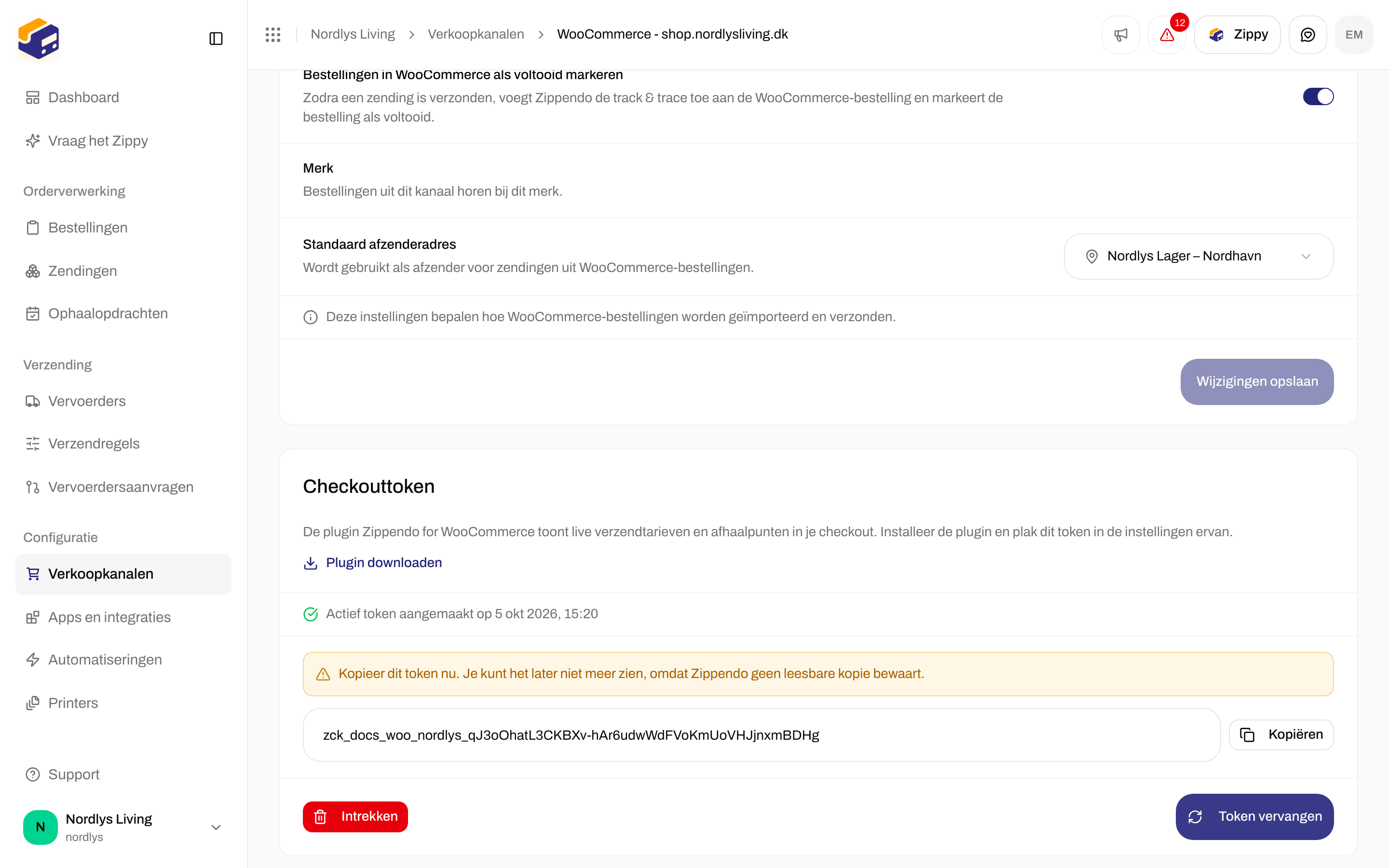Screen dimensions: 1389x868
Task: Open Support in the sidebar
Action: coord(123,774)
